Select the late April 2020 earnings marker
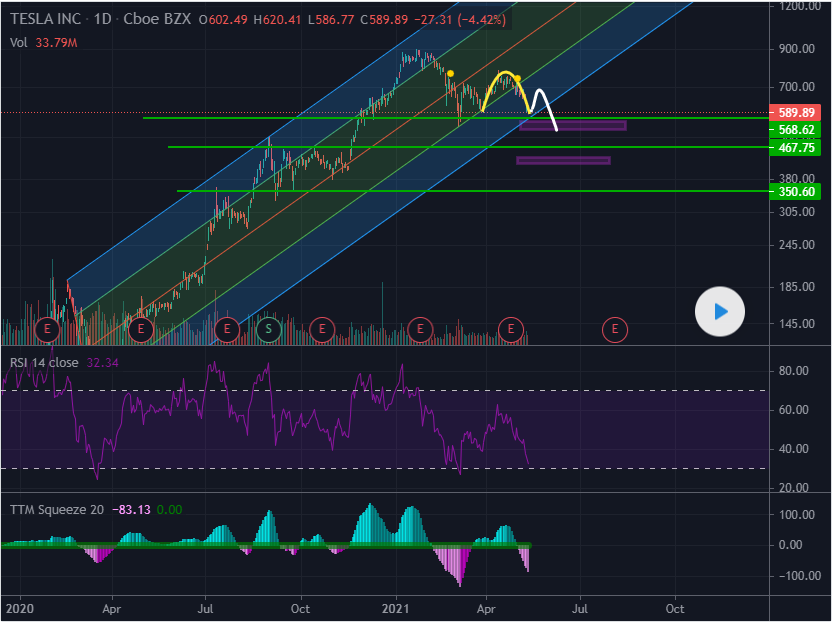This screenshot has height=622, width=832. tap(141, 328)
